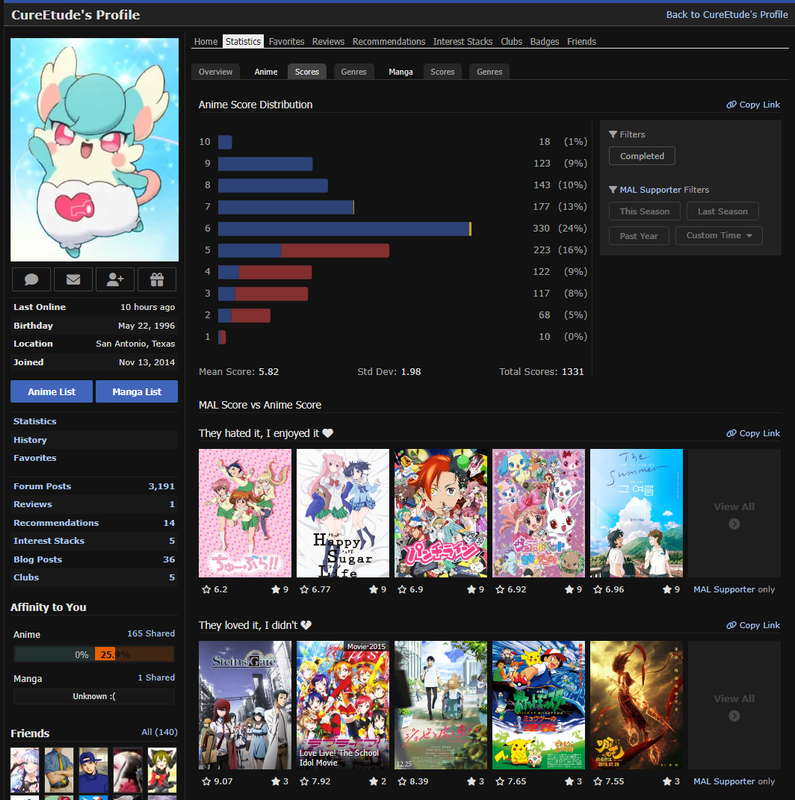Select the Overview sub-tab
This screenshot has width=795, height=800.
[x=215, y=72]
